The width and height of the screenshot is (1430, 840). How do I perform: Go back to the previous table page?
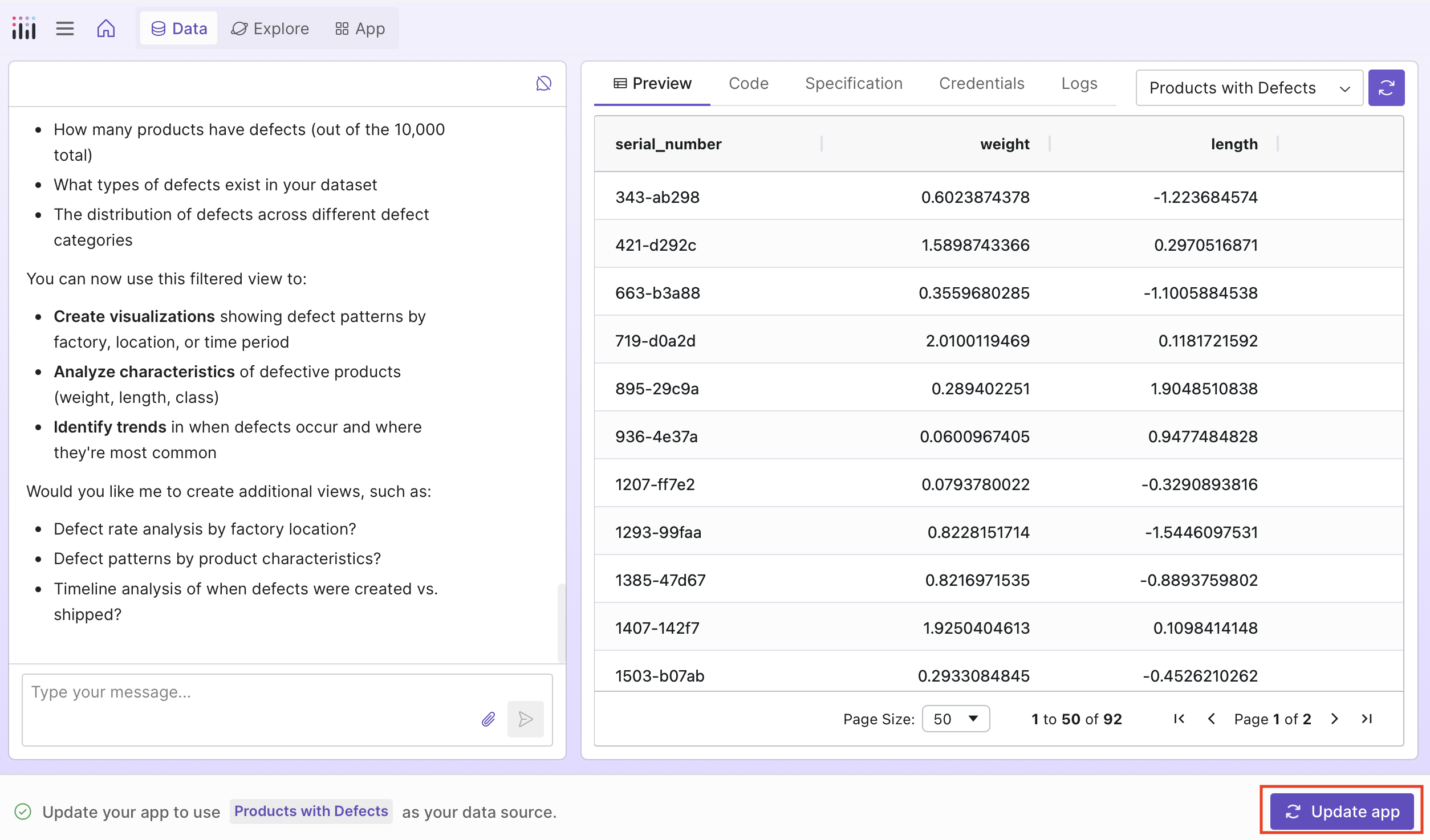point(1212,719)
